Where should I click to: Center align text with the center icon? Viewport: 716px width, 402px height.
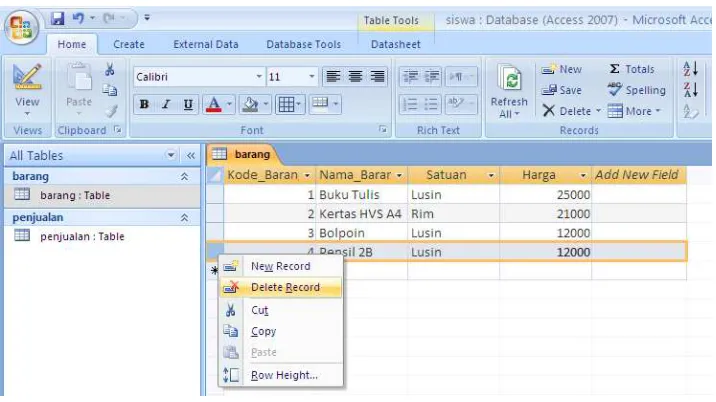point(355,76)
